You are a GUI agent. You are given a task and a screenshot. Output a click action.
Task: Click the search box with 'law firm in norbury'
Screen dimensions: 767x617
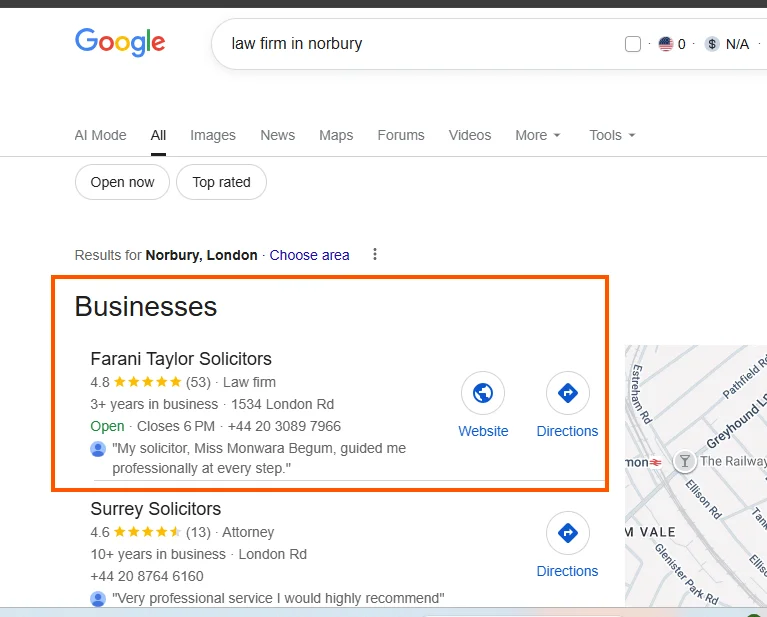tap(400, 44)
